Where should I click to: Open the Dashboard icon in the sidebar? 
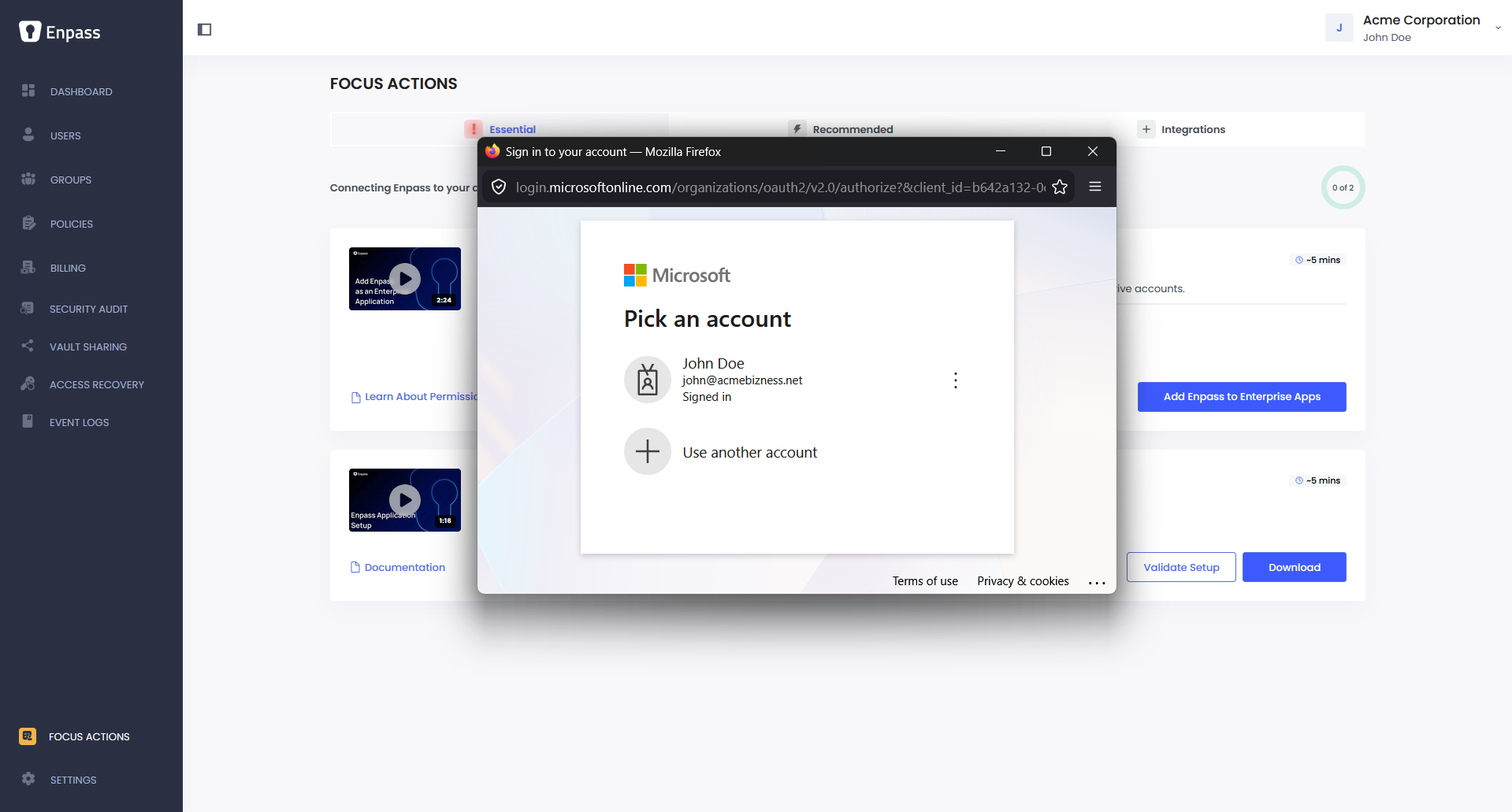28,91
